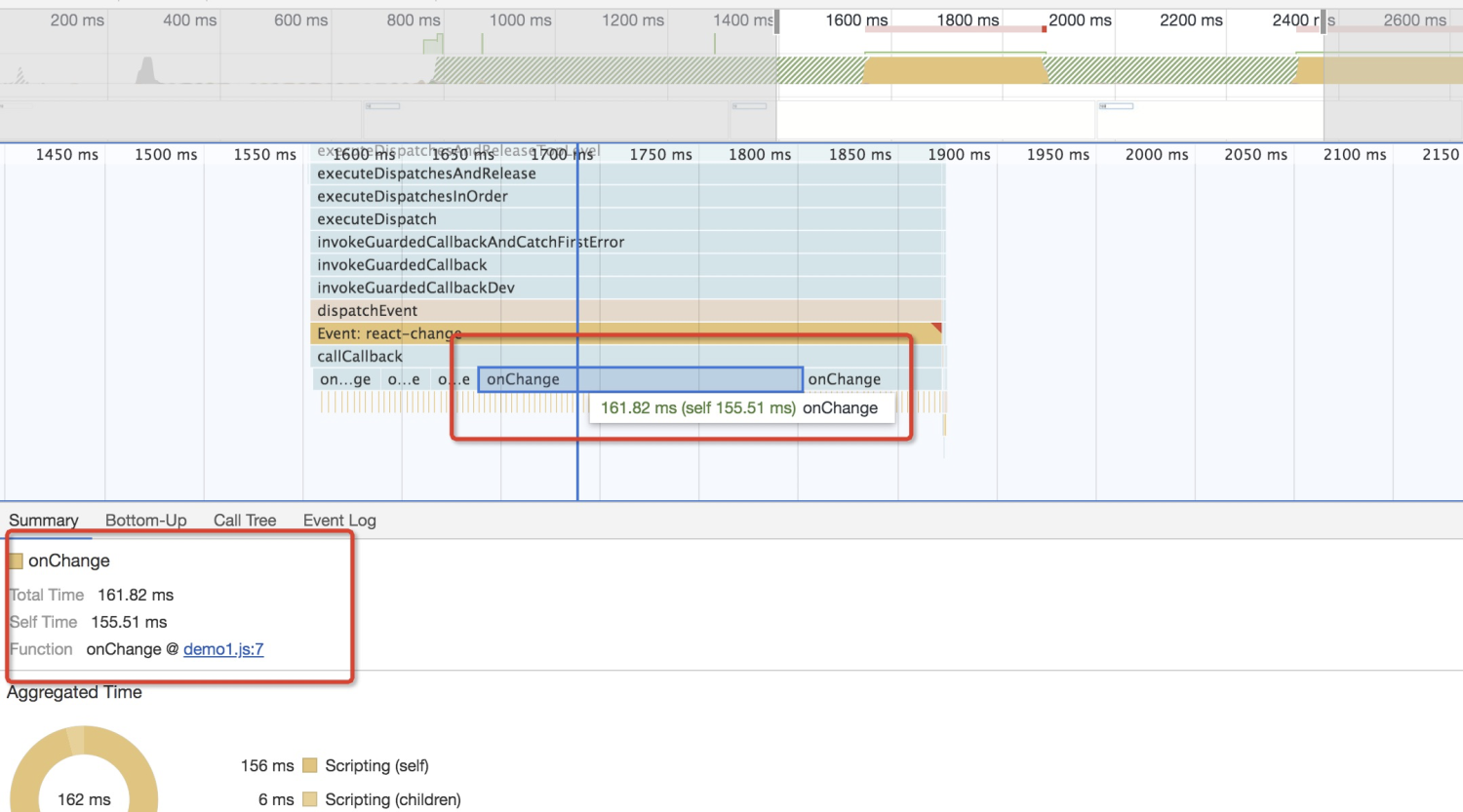1463x812 pixels.
Task: Click the Scripting (children) color swatch
Action: tap(310, 799)
